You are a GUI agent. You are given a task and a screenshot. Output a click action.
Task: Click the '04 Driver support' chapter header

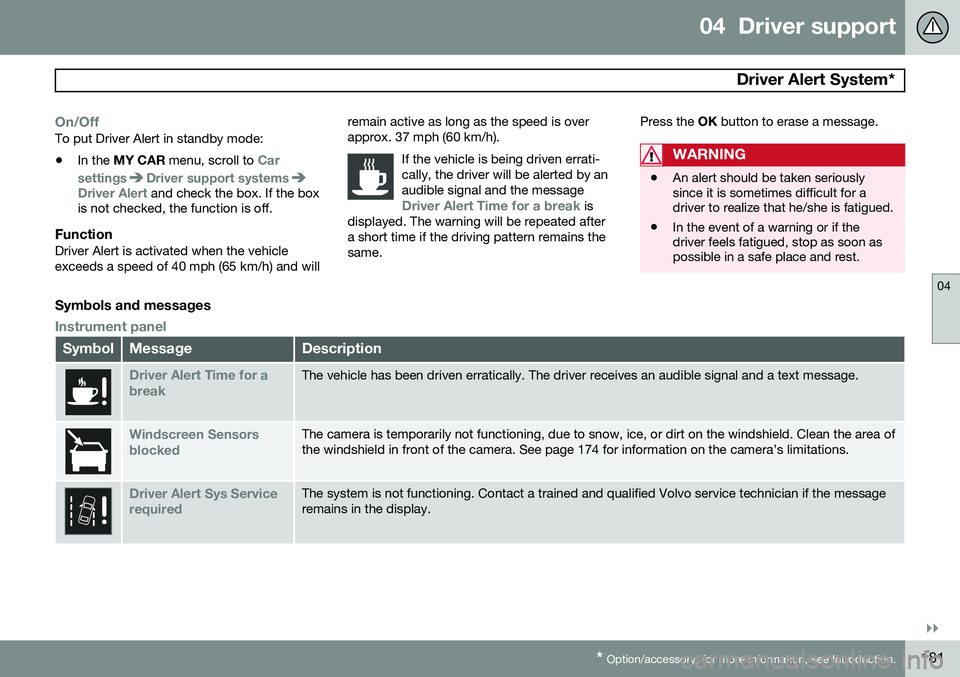[797, 26]
